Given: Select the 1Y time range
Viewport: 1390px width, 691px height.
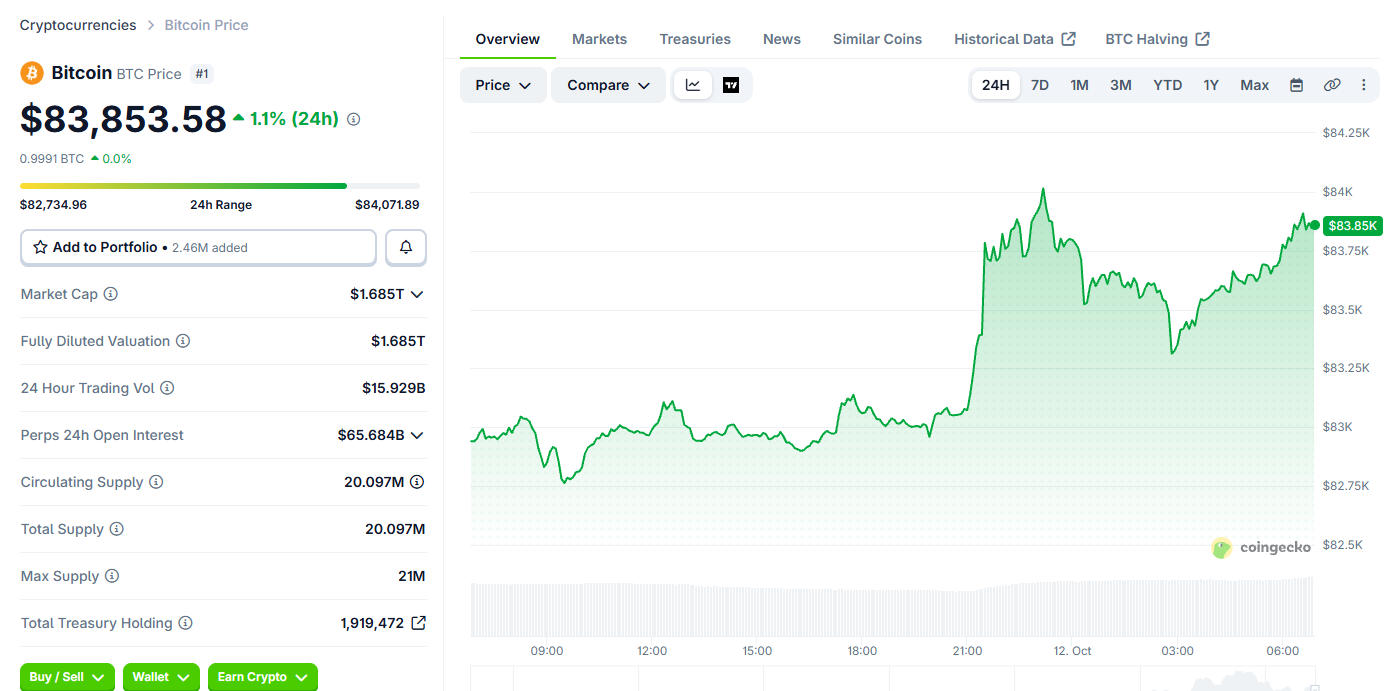Looking at the screenshot, I should pyautogui.click(x=1211, y=85).
